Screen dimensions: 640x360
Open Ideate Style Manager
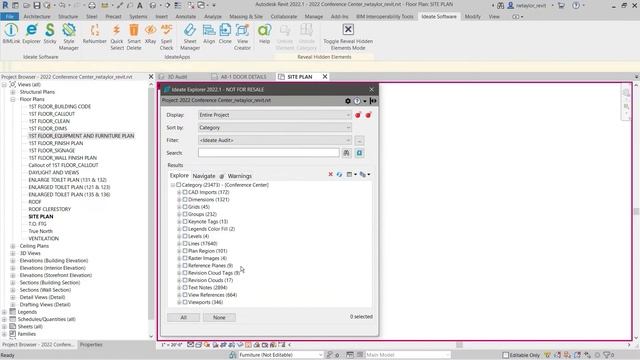coord(69,37)
